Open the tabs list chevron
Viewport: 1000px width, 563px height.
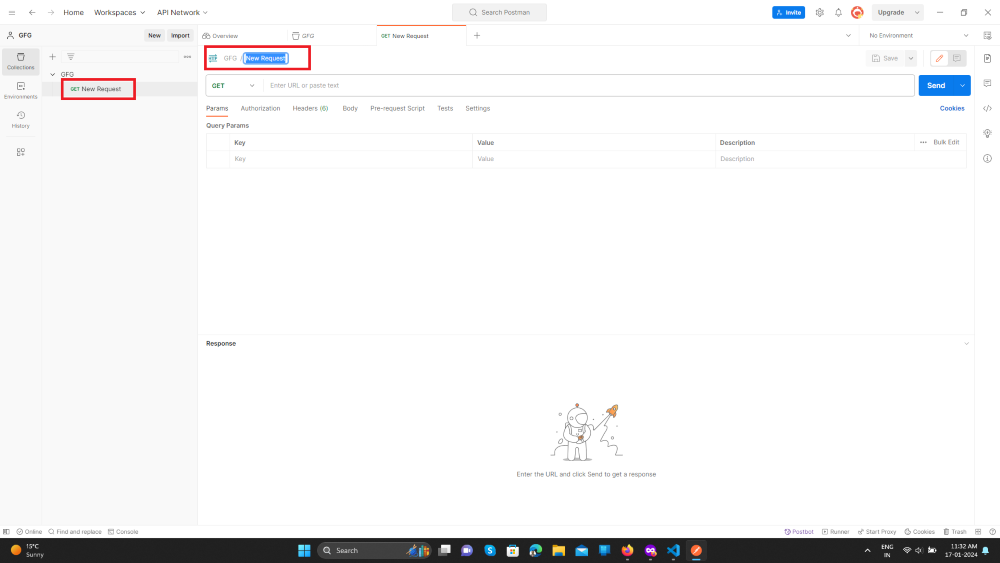point(848,36)
